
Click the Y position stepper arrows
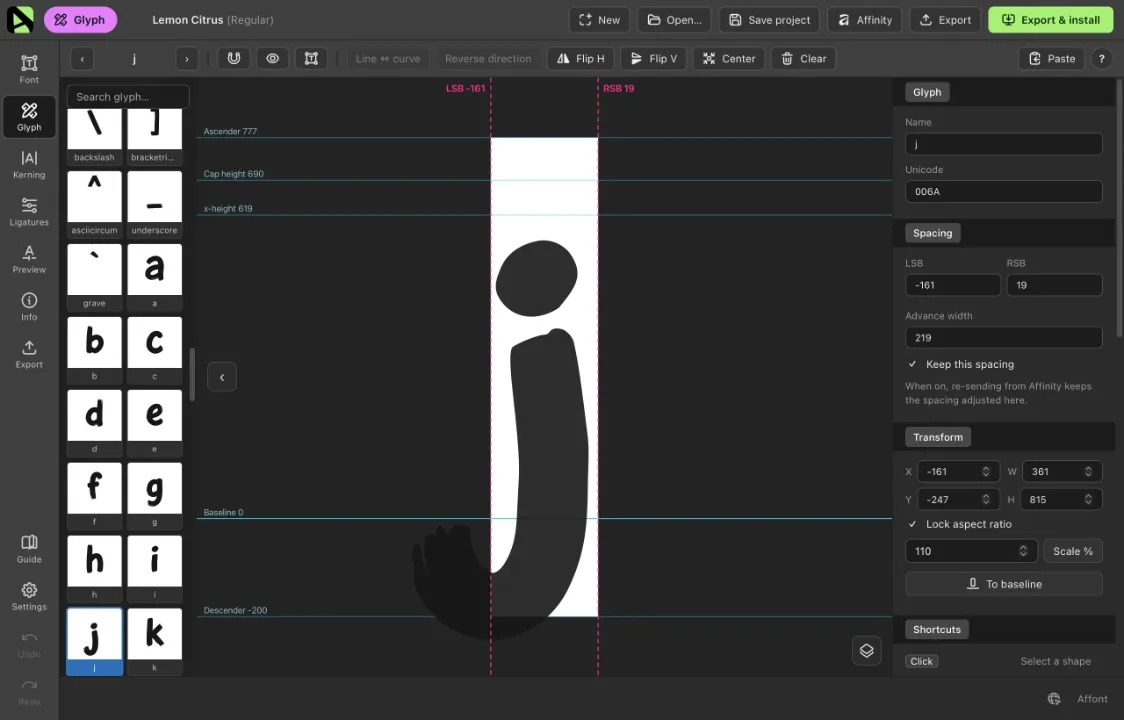click(x=986, y=499)
